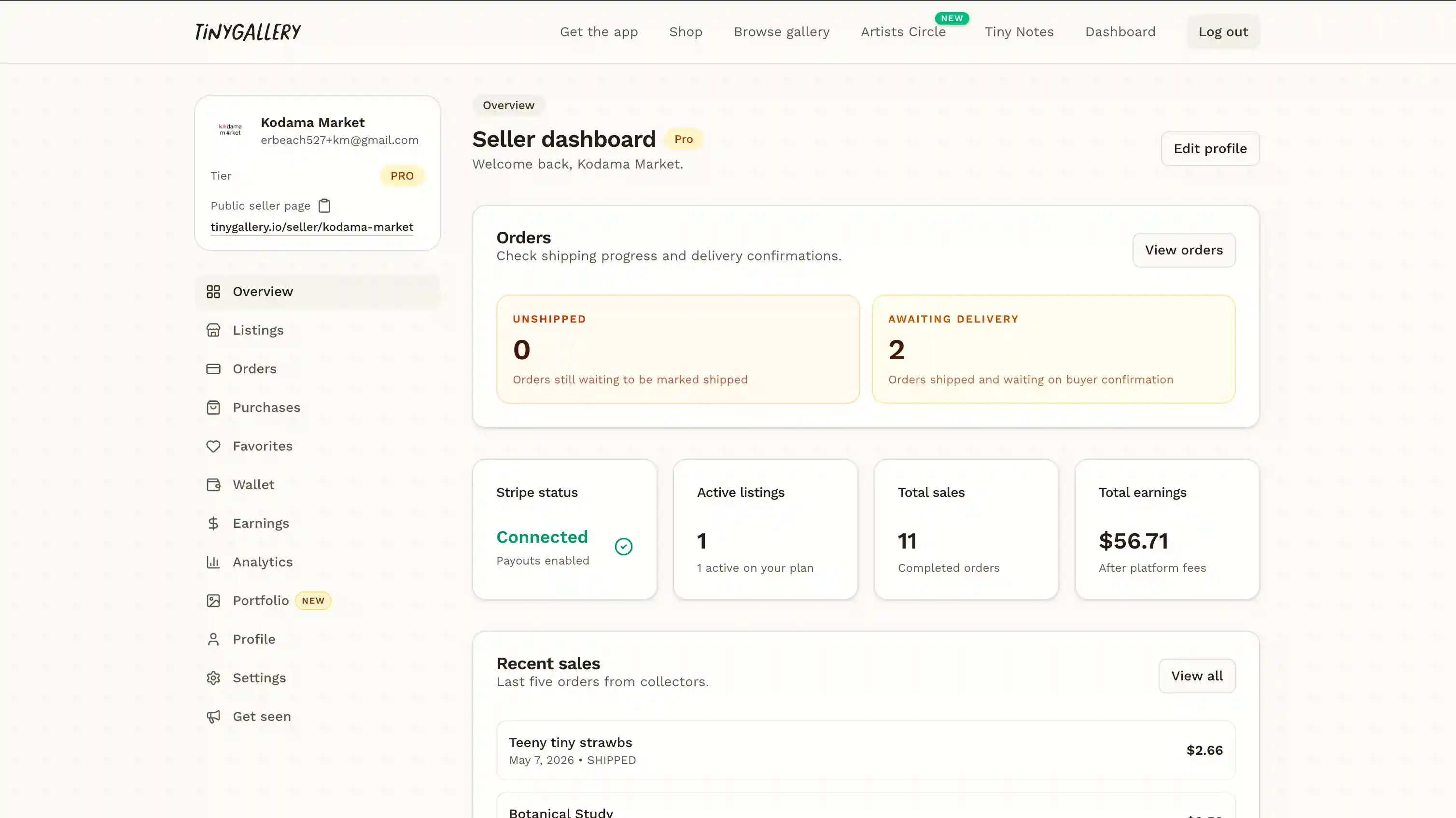Image resolution: width=1456 pixels, height=818 pixels.
Task: Click the email erbeach527+km@gmail.com
Action: (340, 140)
